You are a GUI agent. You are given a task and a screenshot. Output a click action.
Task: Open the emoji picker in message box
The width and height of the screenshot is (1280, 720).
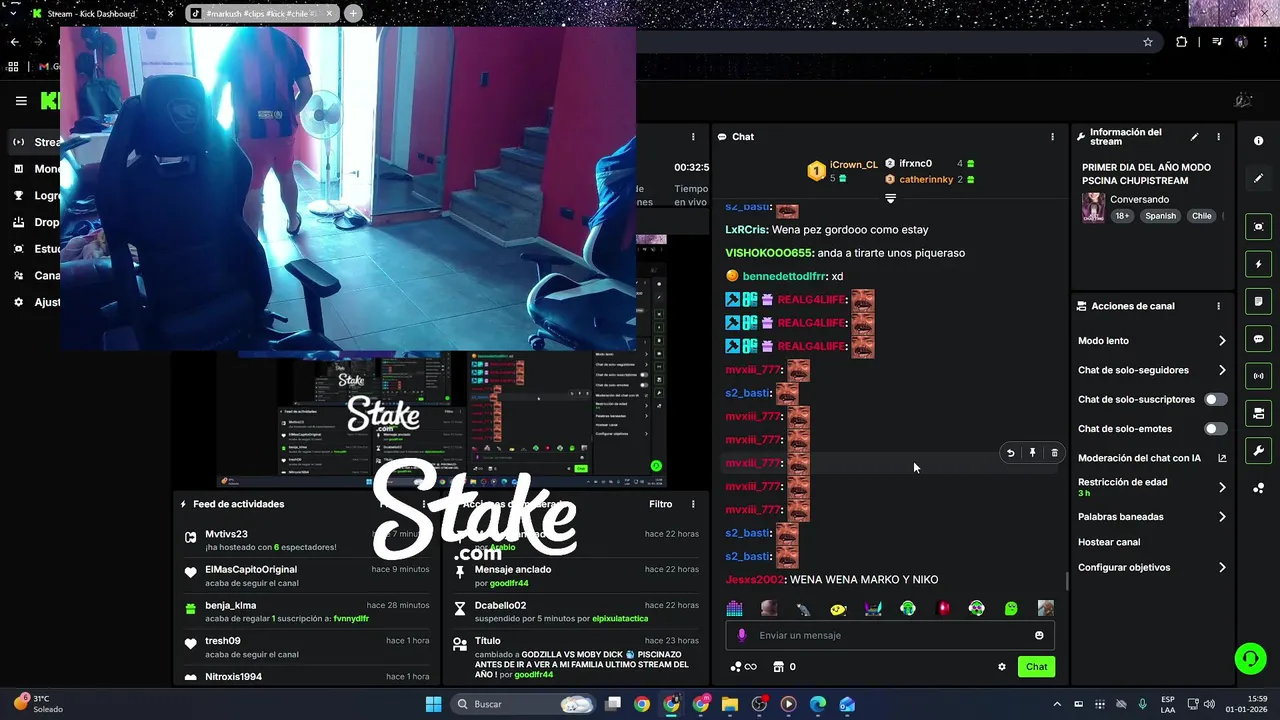coord(1039,635)
